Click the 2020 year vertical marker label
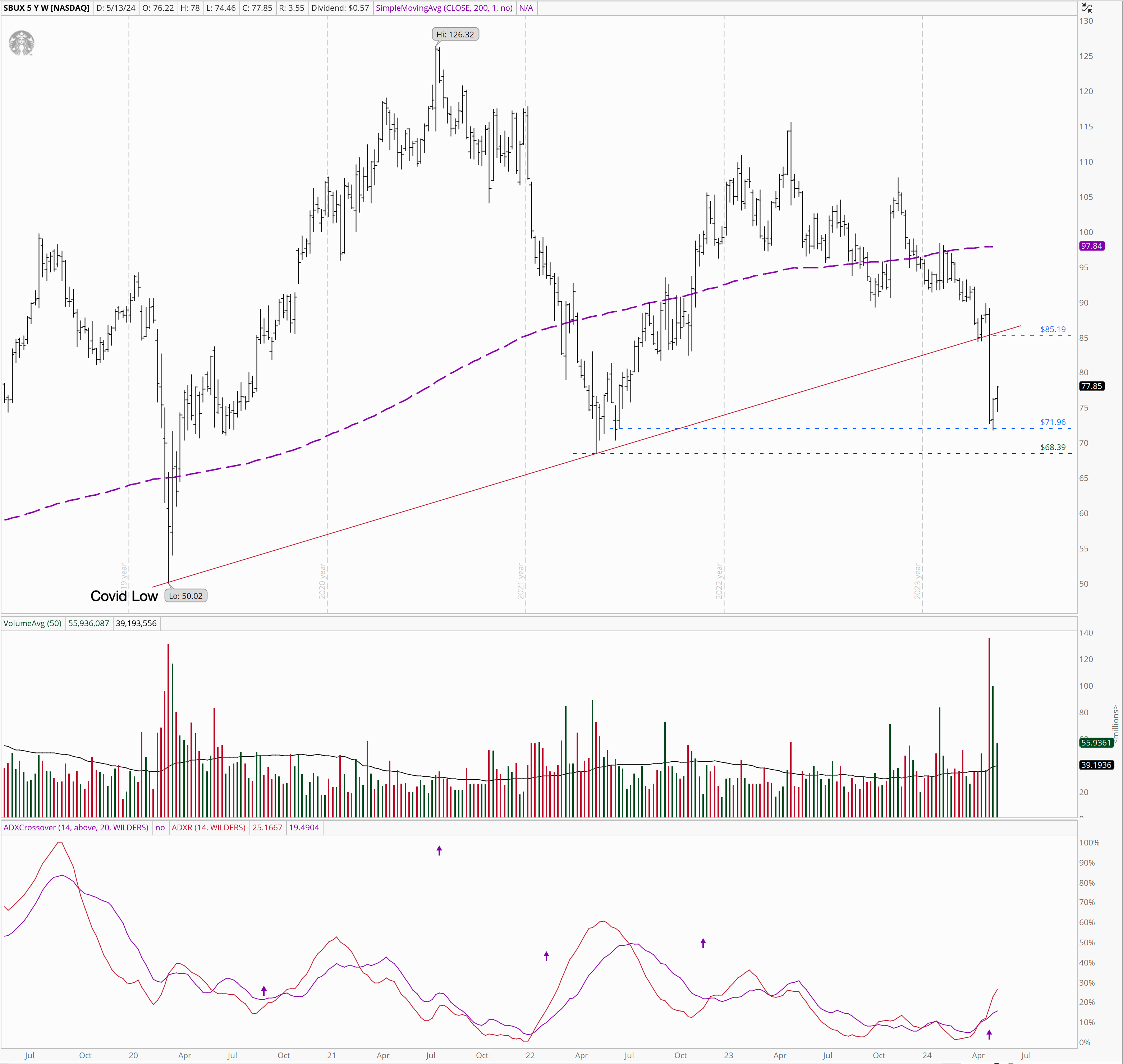1123x1064 pixels. click(x=322, y=581)
